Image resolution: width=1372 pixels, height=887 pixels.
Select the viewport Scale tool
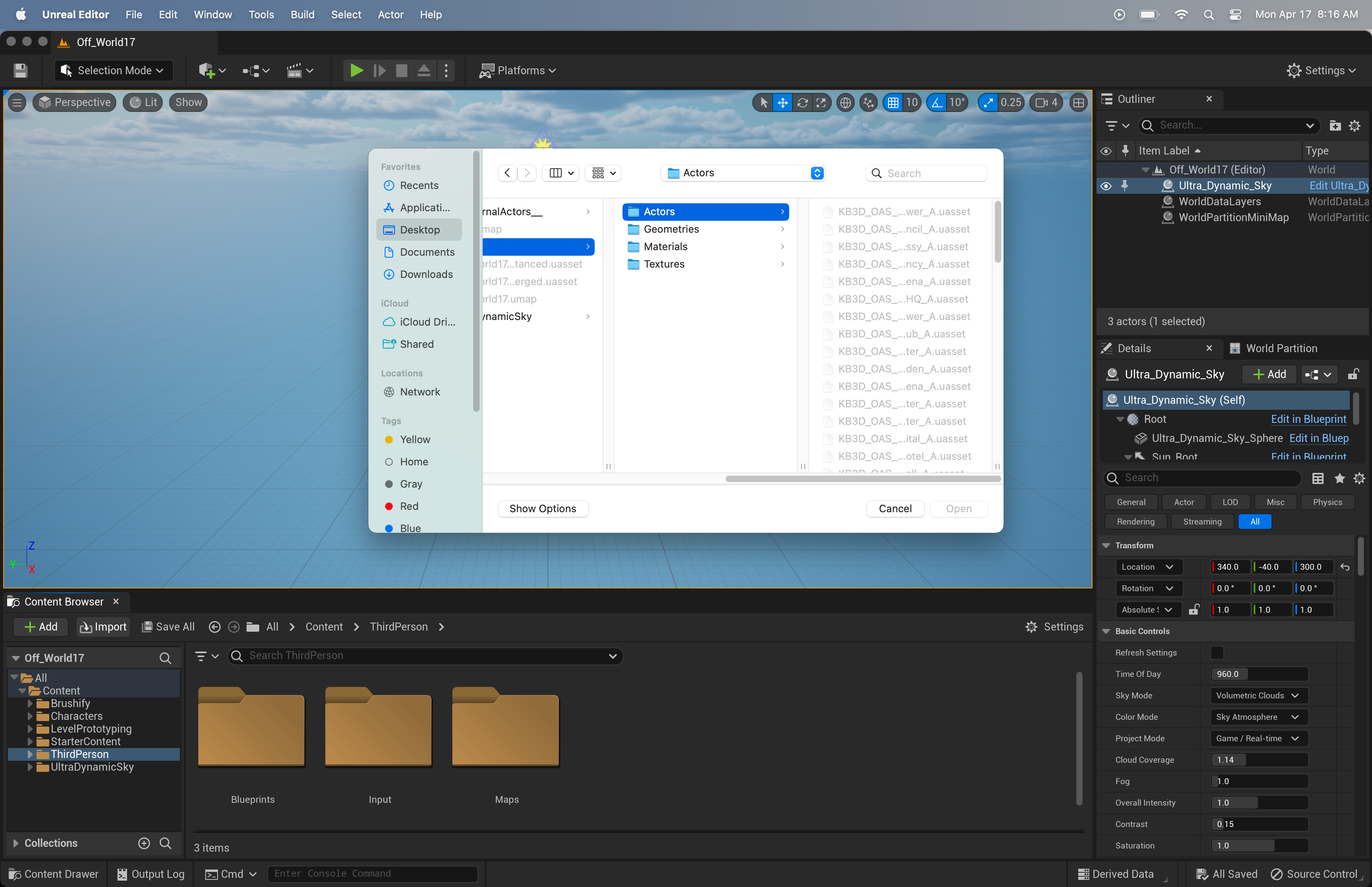821,102
